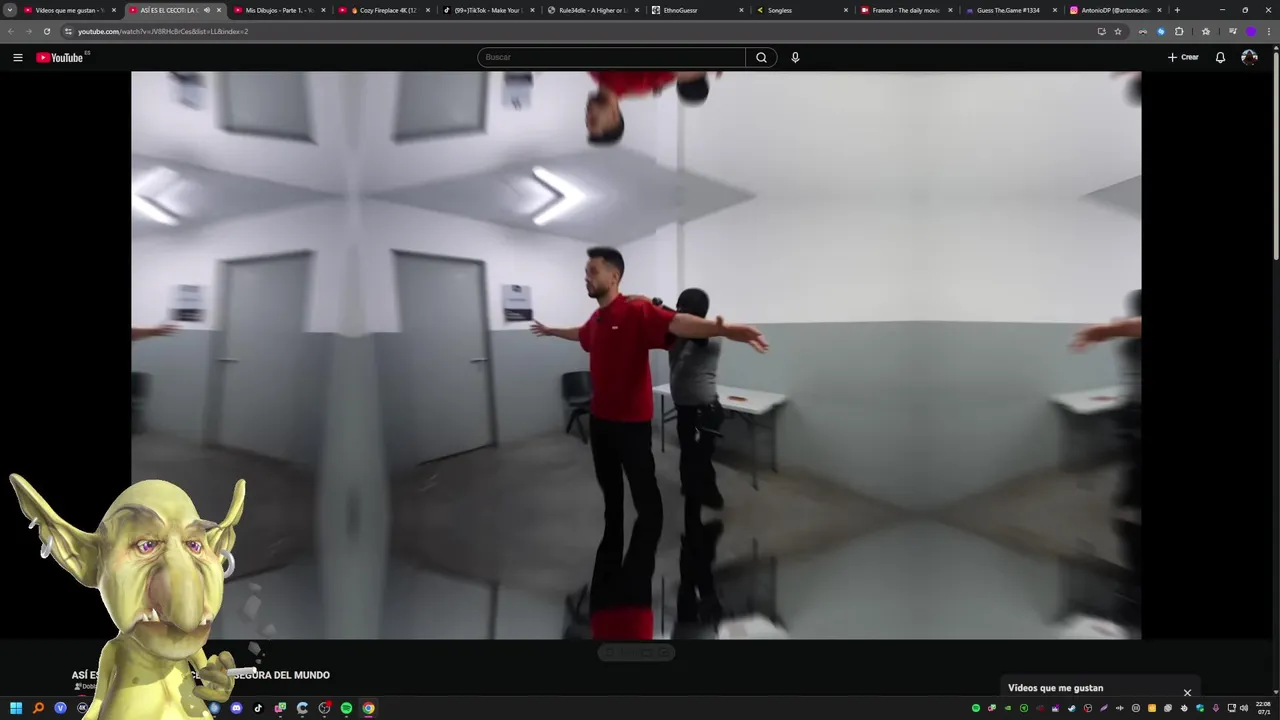Click the youtube.com address bar URL
The width and height of the screenshot is (1280, 720).
[163, 31]
